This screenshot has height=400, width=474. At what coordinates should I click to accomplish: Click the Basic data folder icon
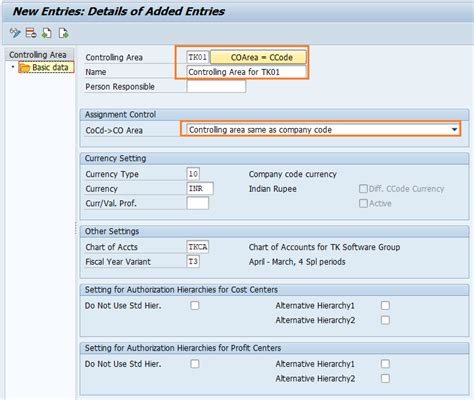[24, 68]
